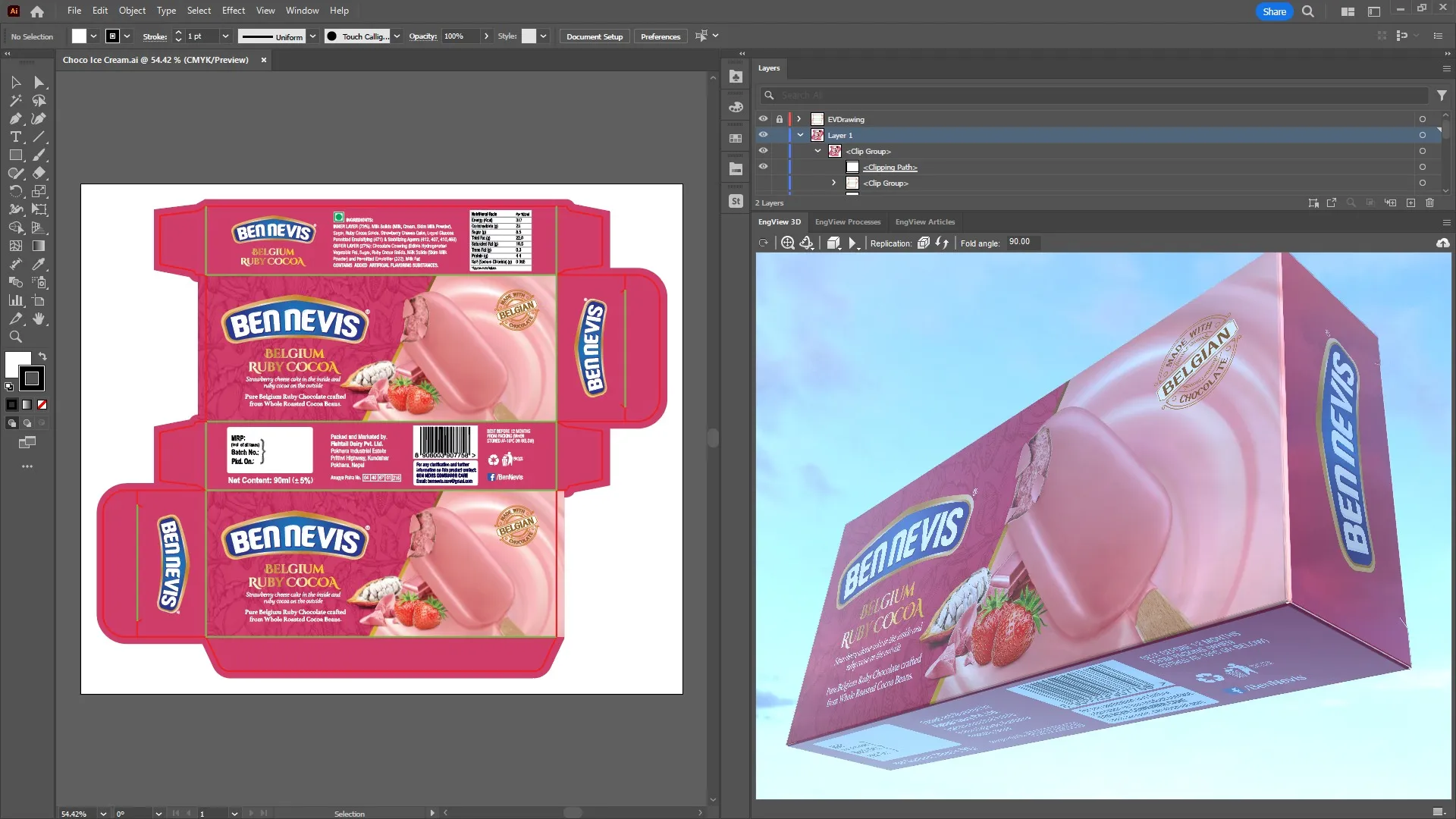Activate the Type tool
This screenshot has width=1456, height=819.
coord(16,136)
